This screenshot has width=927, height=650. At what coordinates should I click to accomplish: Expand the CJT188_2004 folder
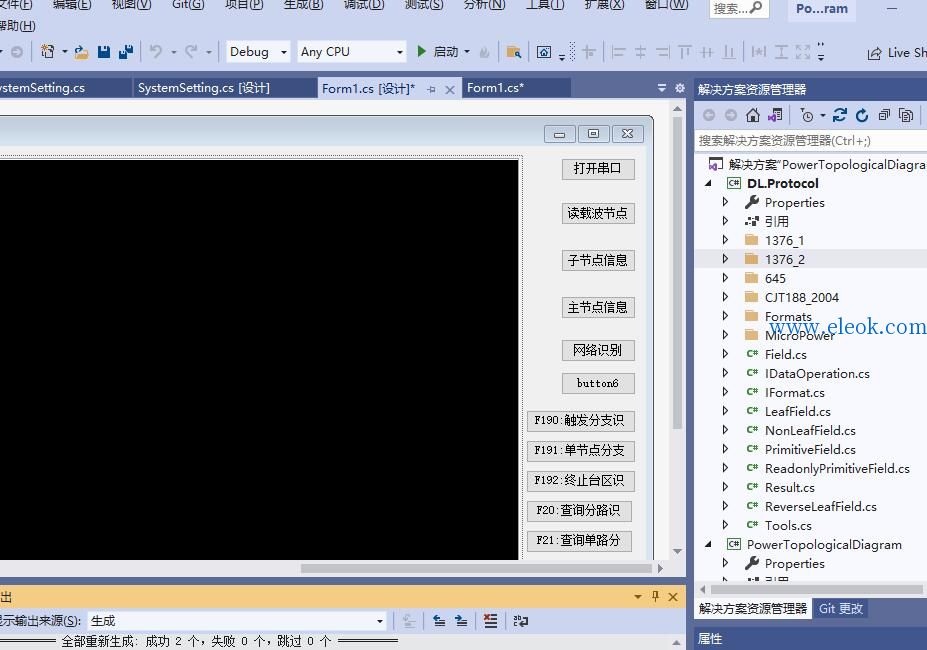click(725, 297)
